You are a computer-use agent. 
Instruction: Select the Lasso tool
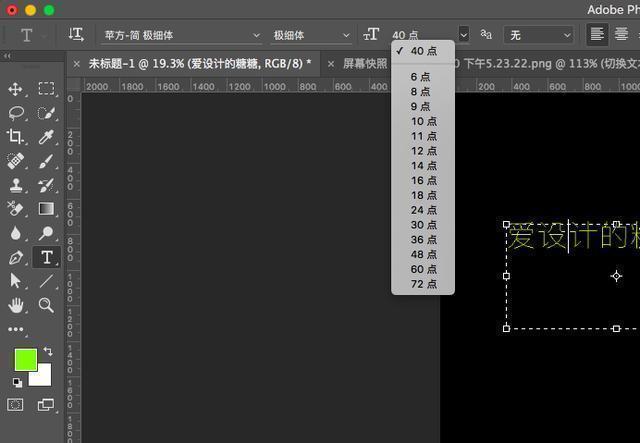click(x=16, y=113)
